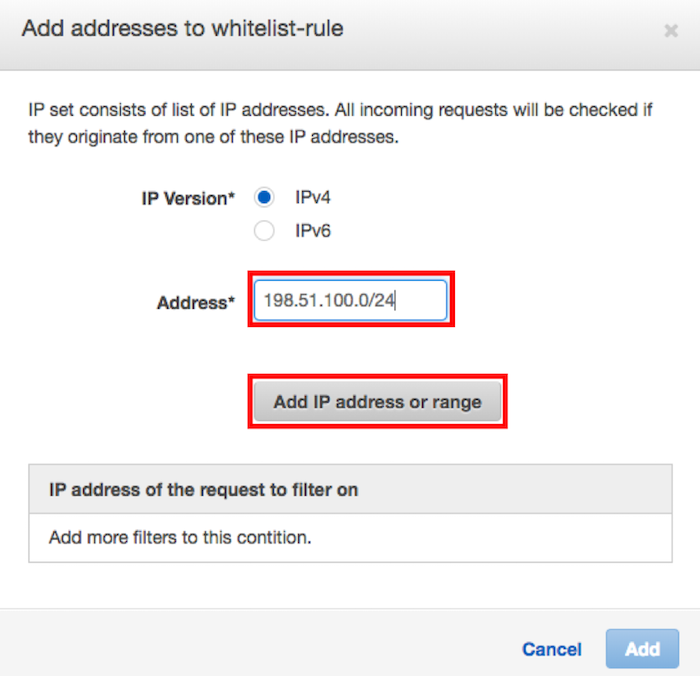Focus the Address input field
700x676 pixels.
(350, 300)
